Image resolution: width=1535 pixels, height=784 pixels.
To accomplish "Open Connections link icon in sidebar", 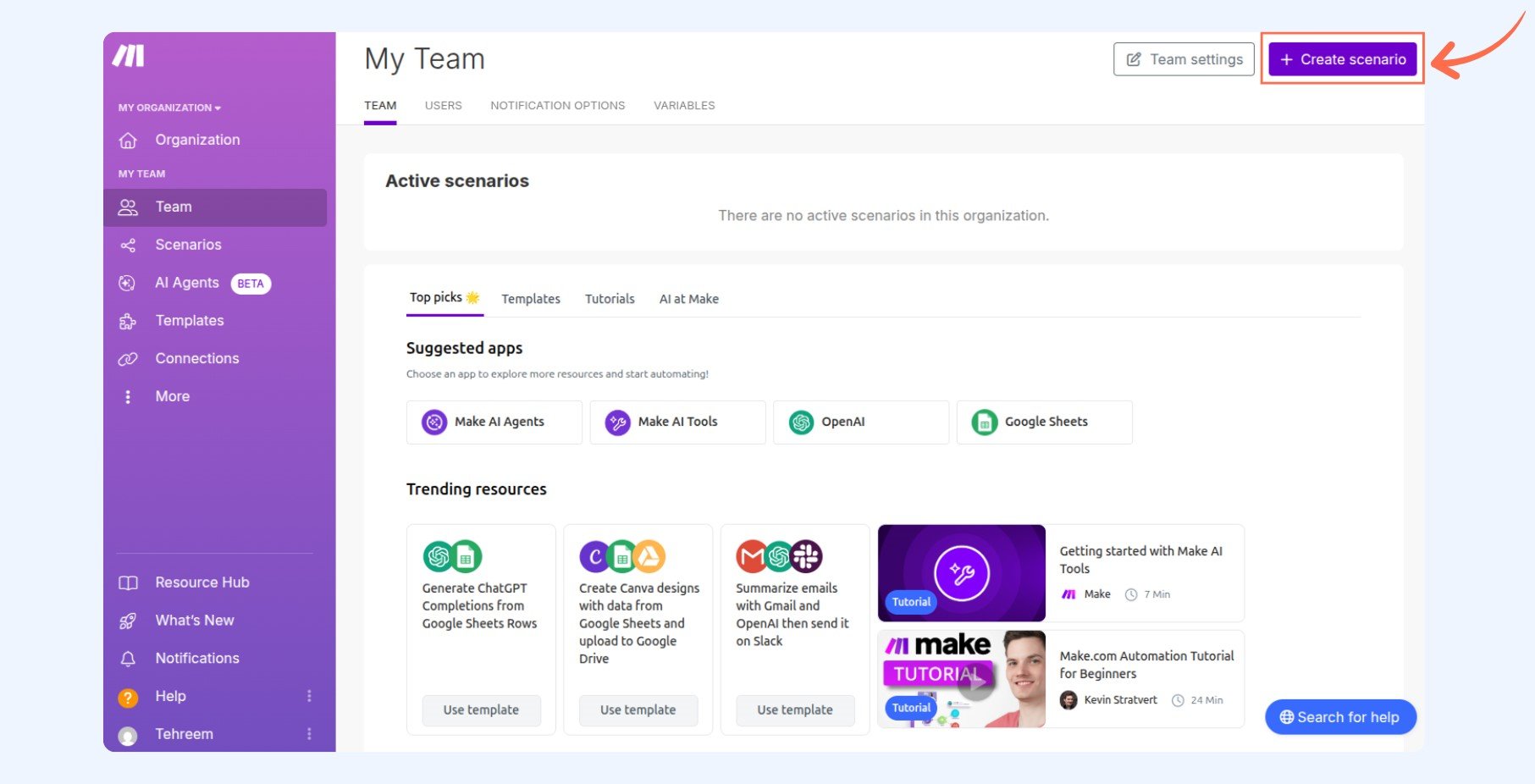I will tap(128, 359).
